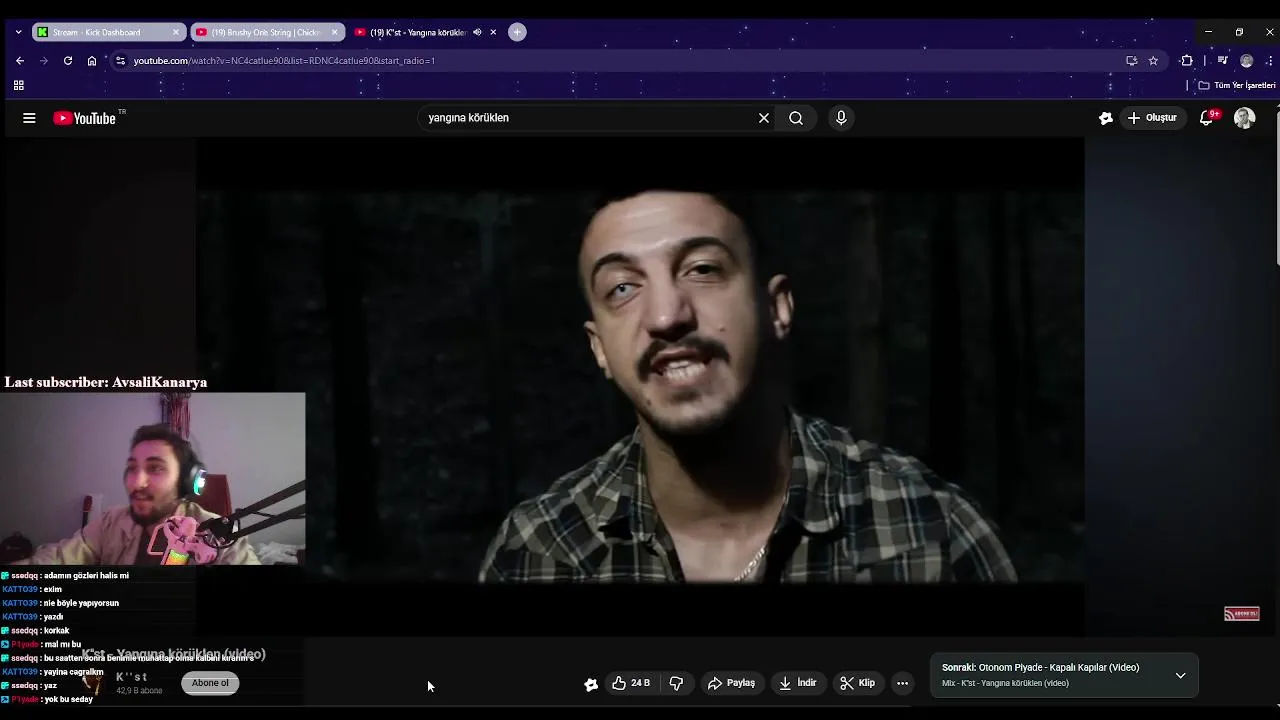Create a clip with Klip button
This screenshot has height=720, width=1280.
pos(858,683)
